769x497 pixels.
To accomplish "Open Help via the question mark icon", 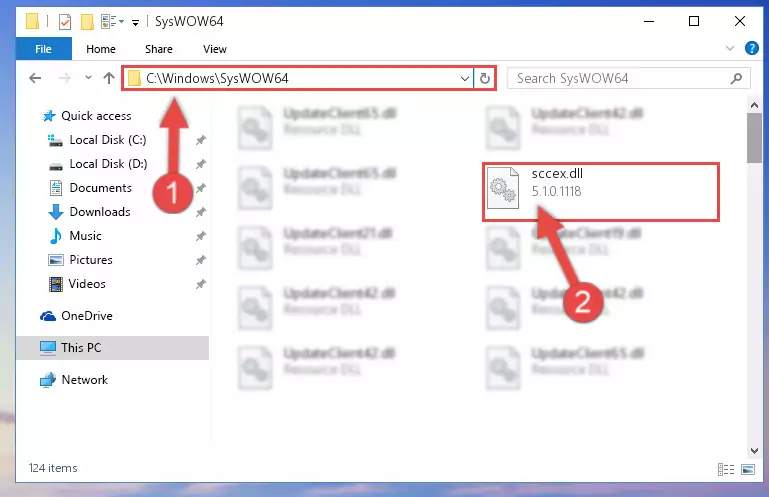I will click(751, 48).
